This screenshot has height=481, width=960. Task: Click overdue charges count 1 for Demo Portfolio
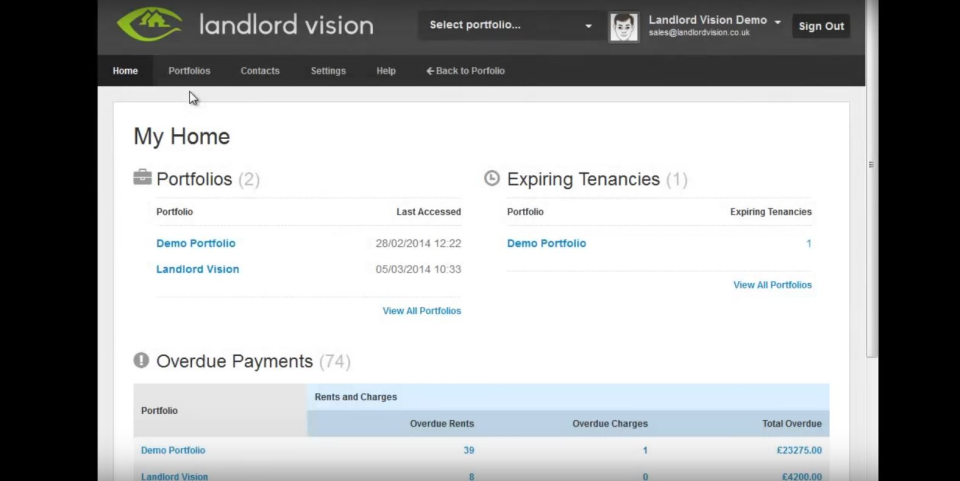click(645, 450)
